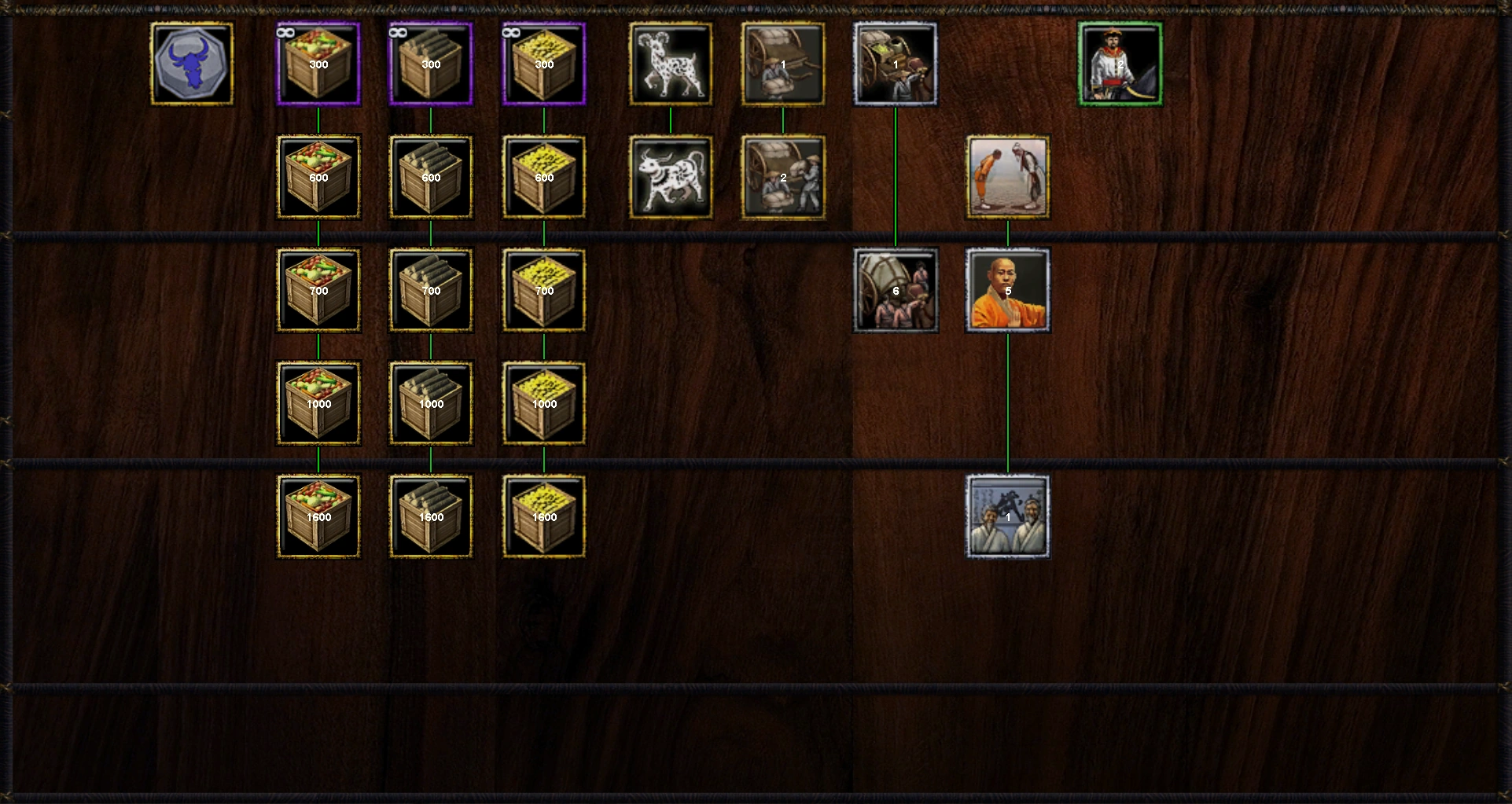This screenshot has width=1512, height=804.
Task: Select the infinite 300 food crate card
Action: [318, 64]
